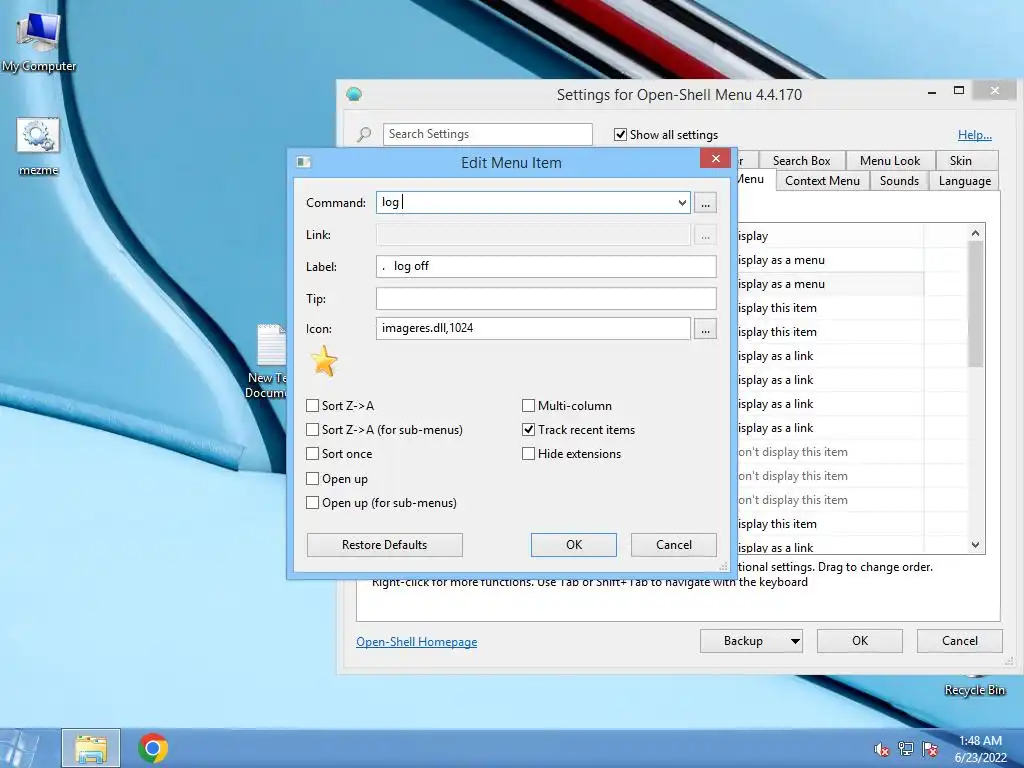The image size is (1024, 768).
Task: Click Cancel in the Settings window
Action: click(x=959, y=641)
